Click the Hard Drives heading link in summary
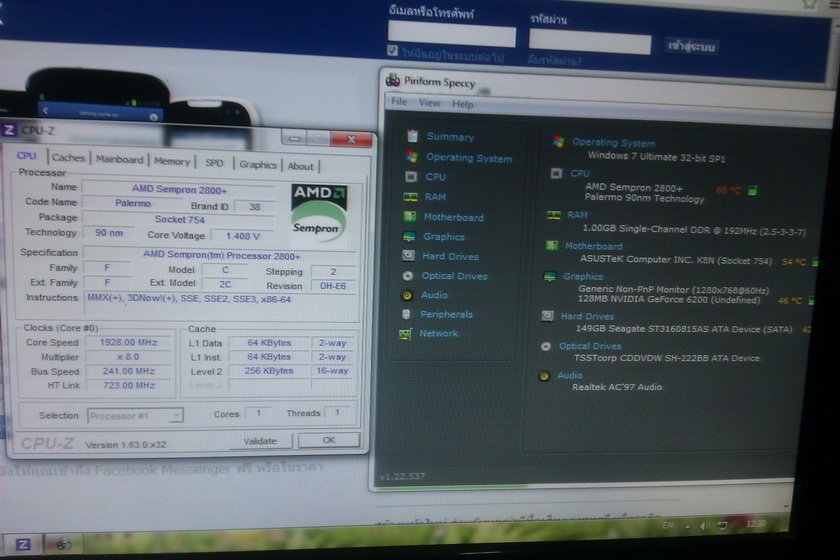This screenshot has height=560, width=840. coord(587,316)
